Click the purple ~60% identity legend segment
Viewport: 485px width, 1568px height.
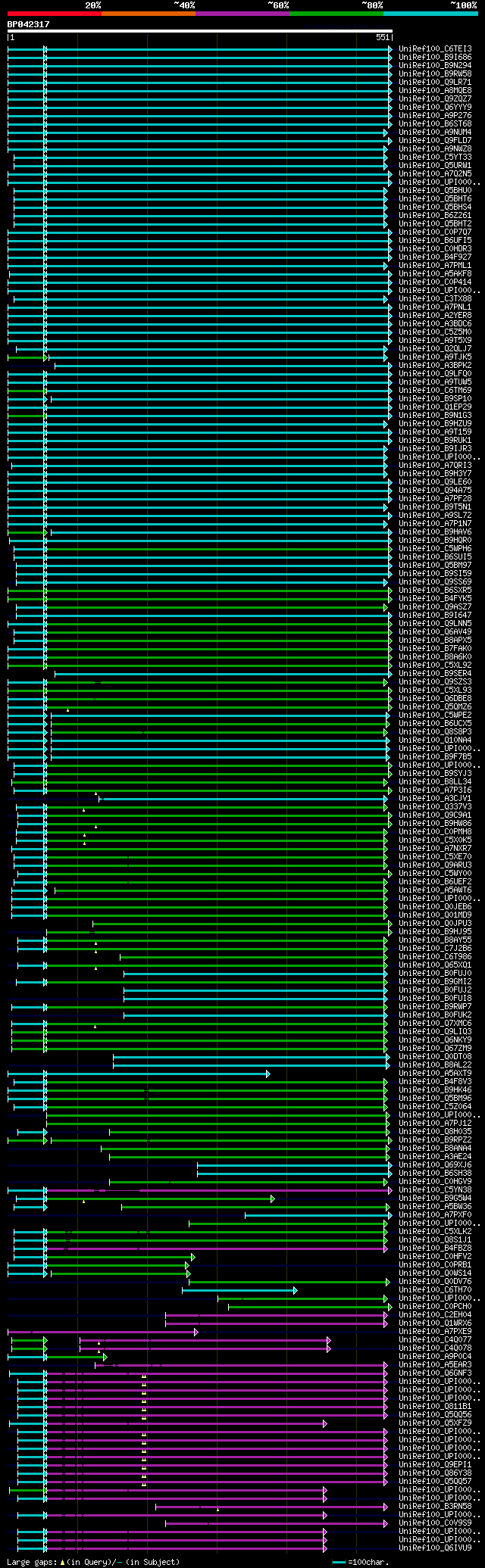pos(242,14)
